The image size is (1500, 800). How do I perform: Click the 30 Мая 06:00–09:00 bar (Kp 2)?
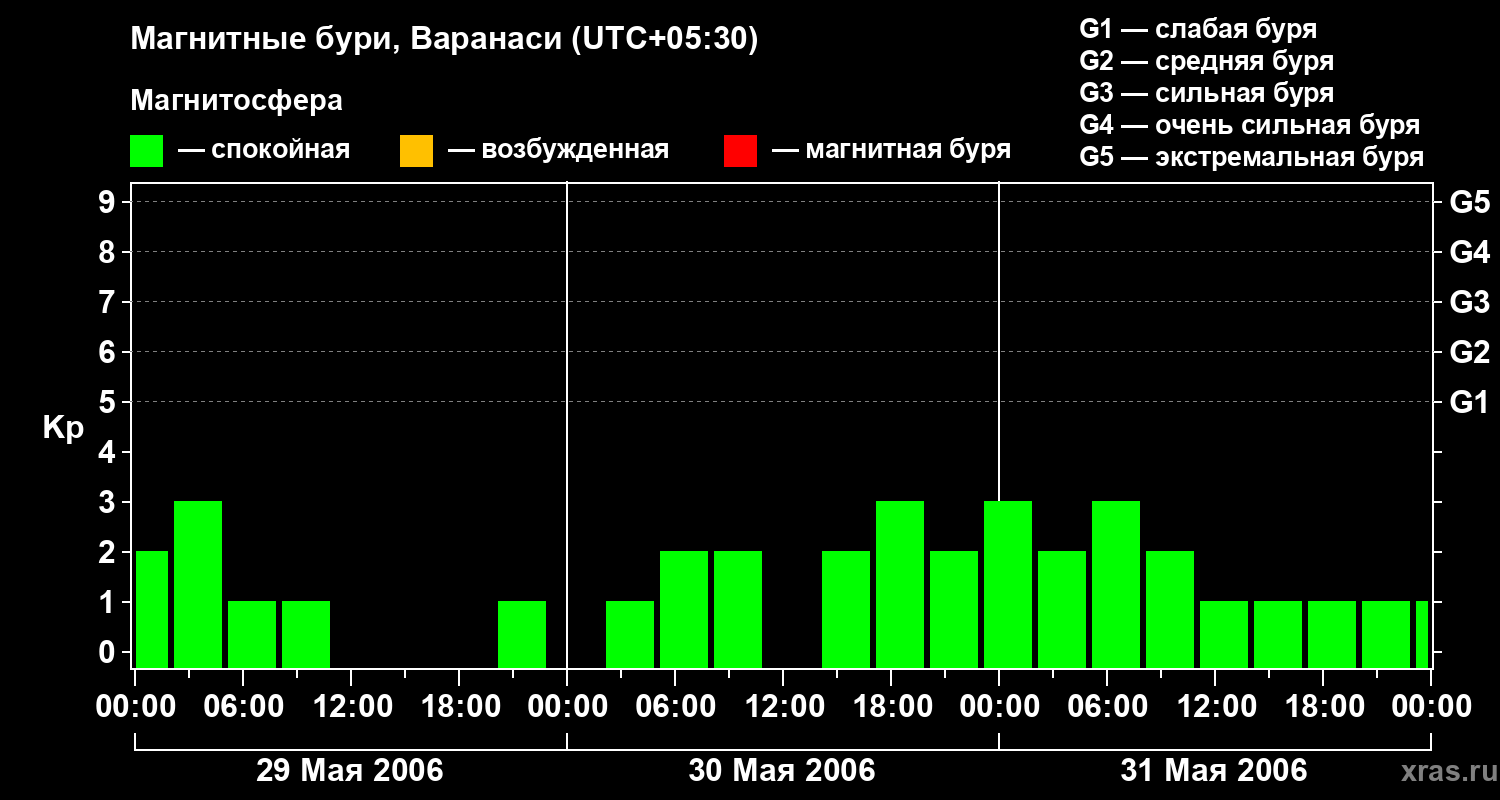coord(684,609)
